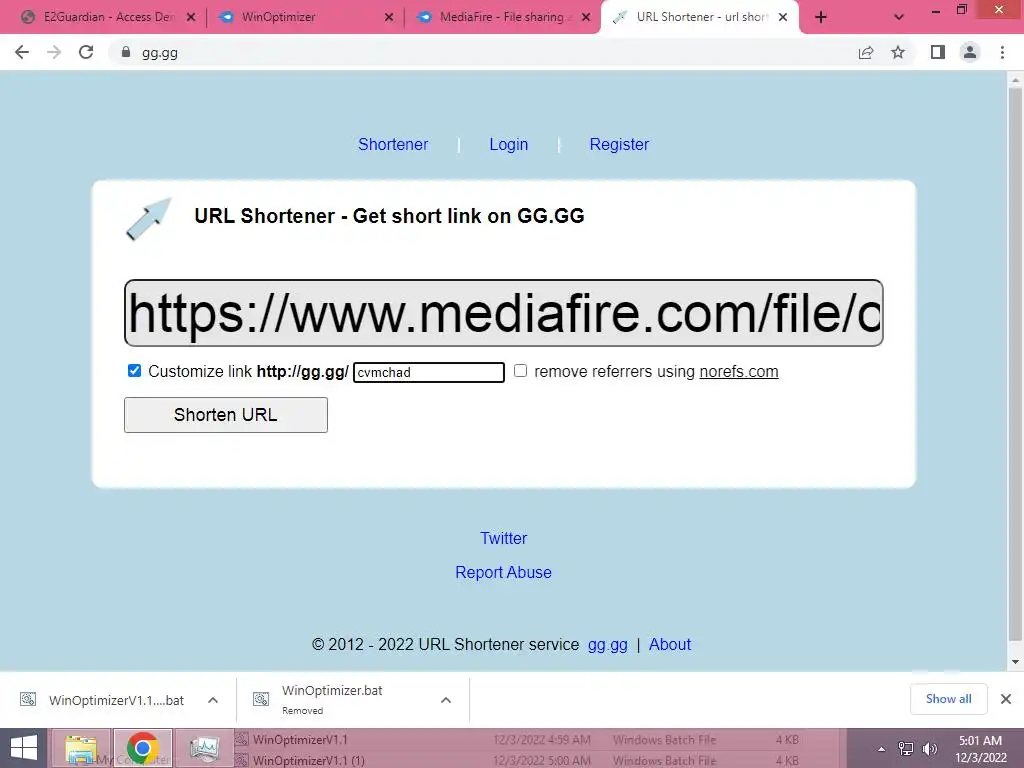The height and width of the screenshot is (768, 1024).
Task: Open File Explorer from the taskbar
Action: pos(81,748)
